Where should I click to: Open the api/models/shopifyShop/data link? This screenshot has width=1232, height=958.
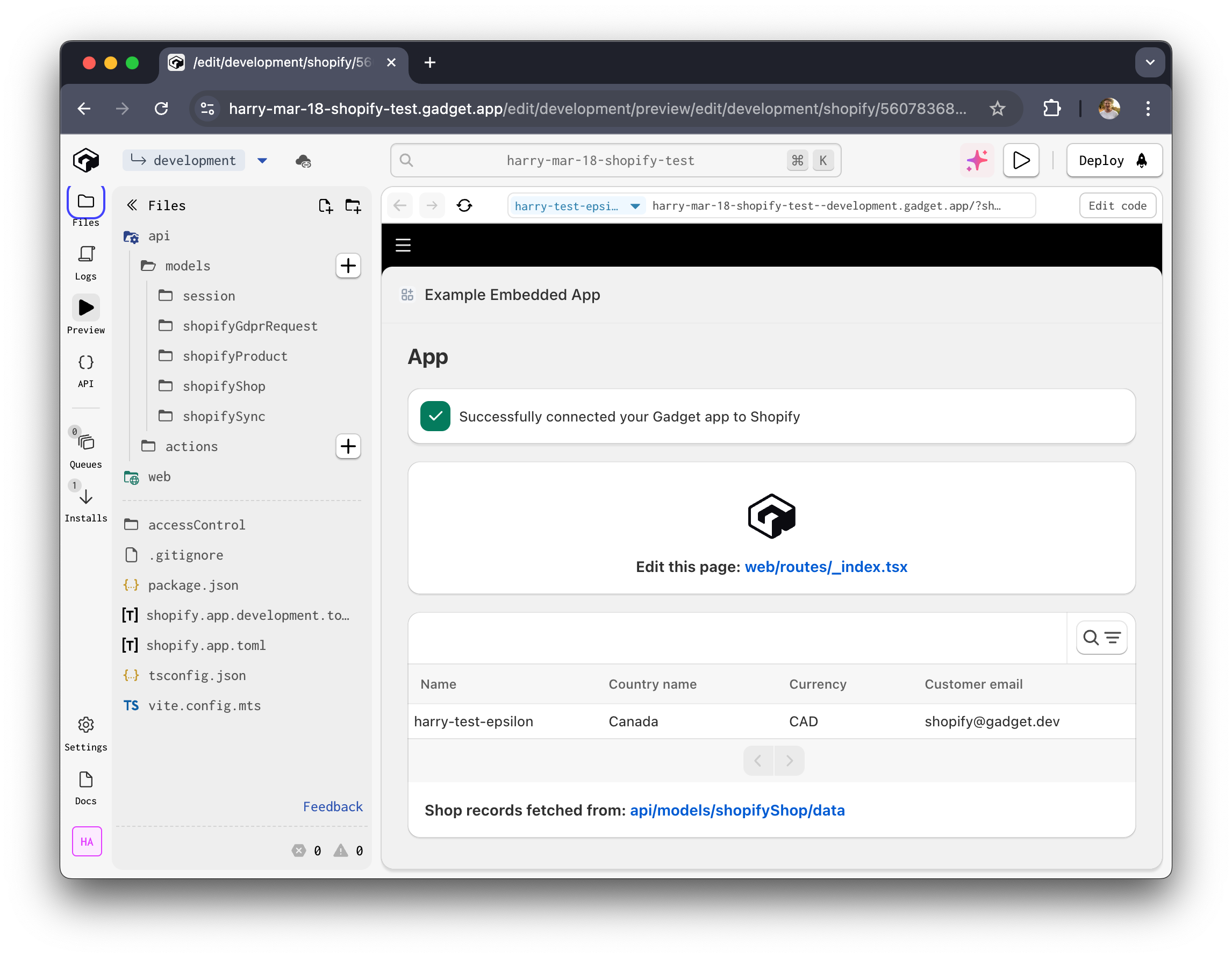[x=737, y=810]
